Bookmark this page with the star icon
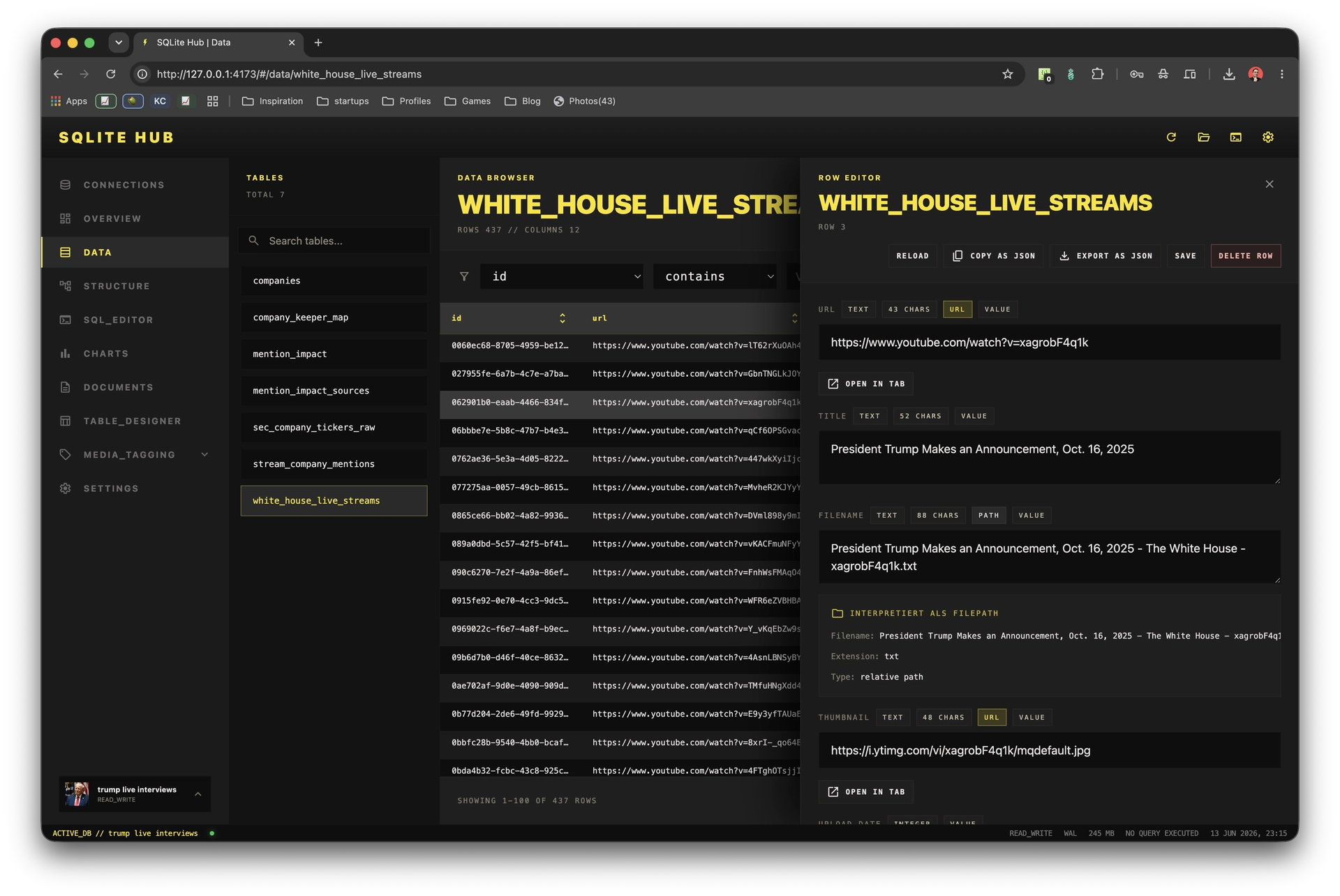Viewport: 1340px width, 896px height. (x=1007, y=74)
